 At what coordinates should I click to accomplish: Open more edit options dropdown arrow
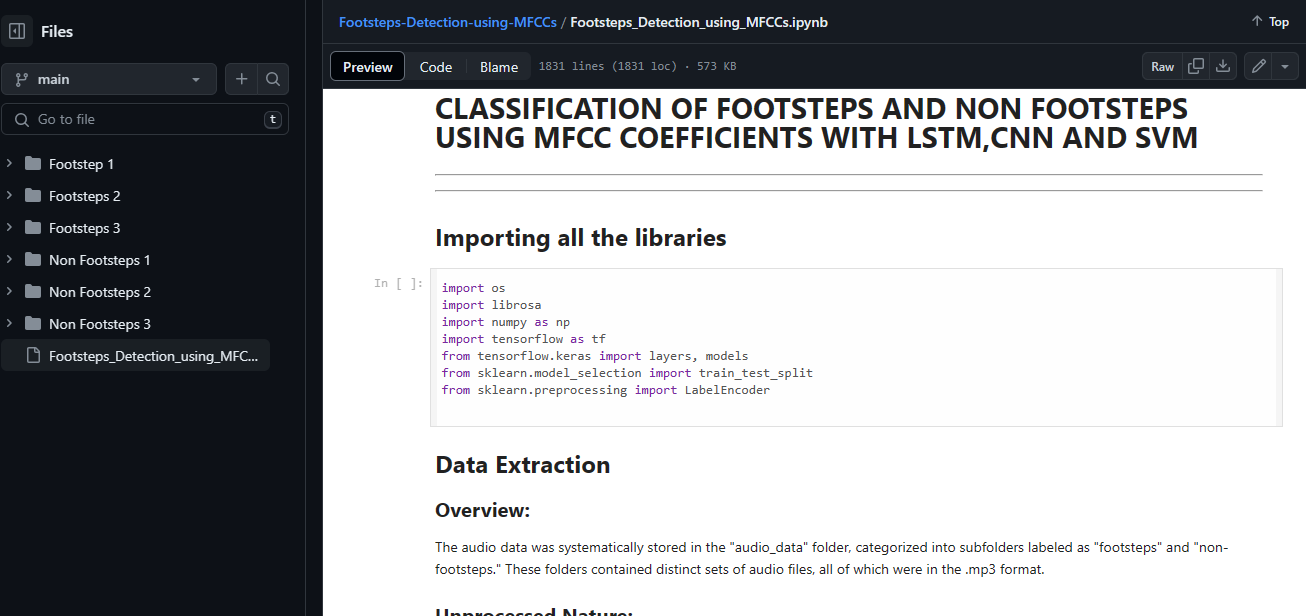coord(1284,66)
